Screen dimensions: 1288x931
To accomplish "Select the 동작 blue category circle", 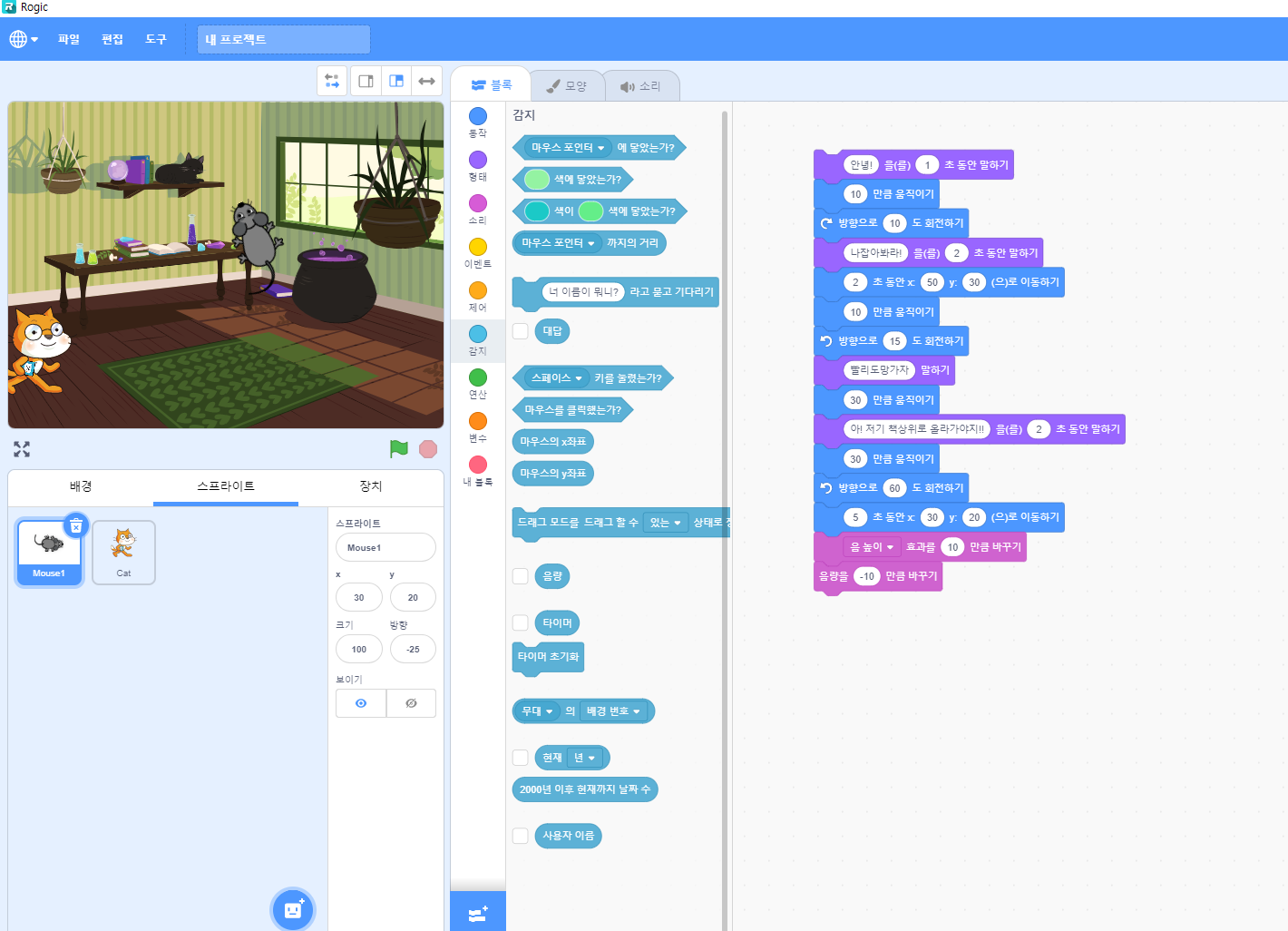I will 478,116.
